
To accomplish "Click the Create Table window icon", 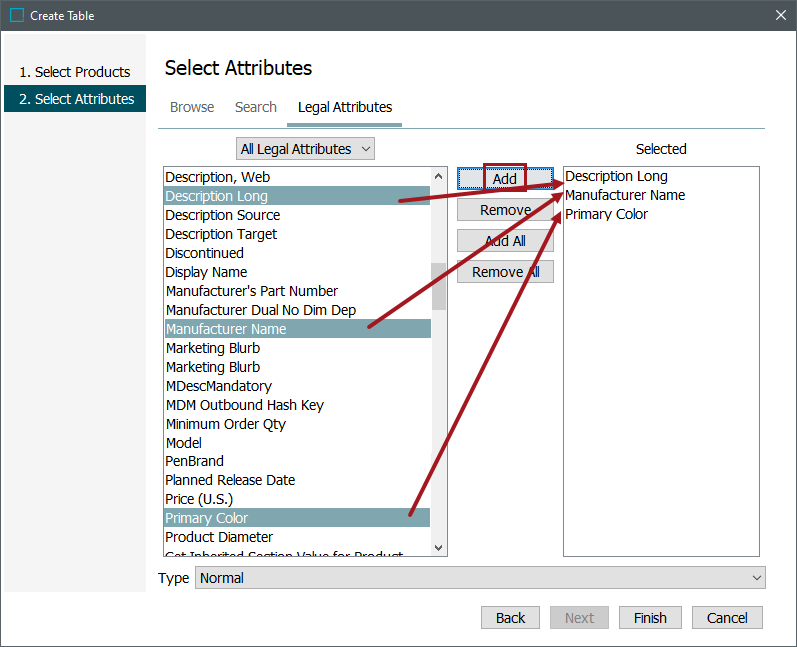I will pos(16,15).
